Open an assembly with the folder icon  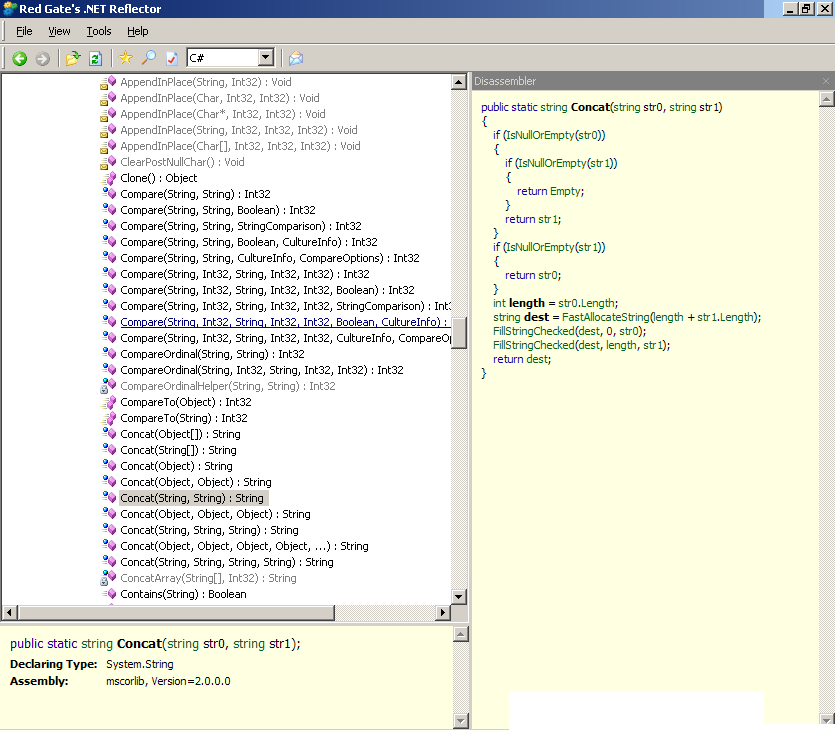pos(73,59)
